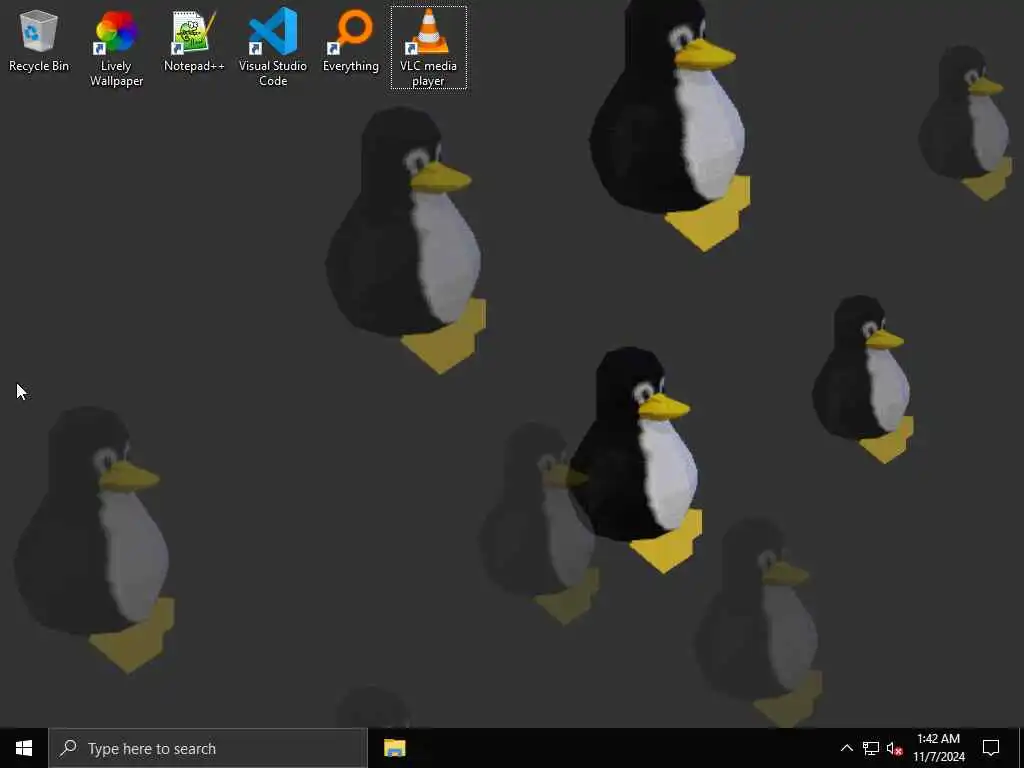The height and width of the screenshot is (768, 1024).
Task: Open File Explorer from the taskbar
Action: (x=394, y=748)
